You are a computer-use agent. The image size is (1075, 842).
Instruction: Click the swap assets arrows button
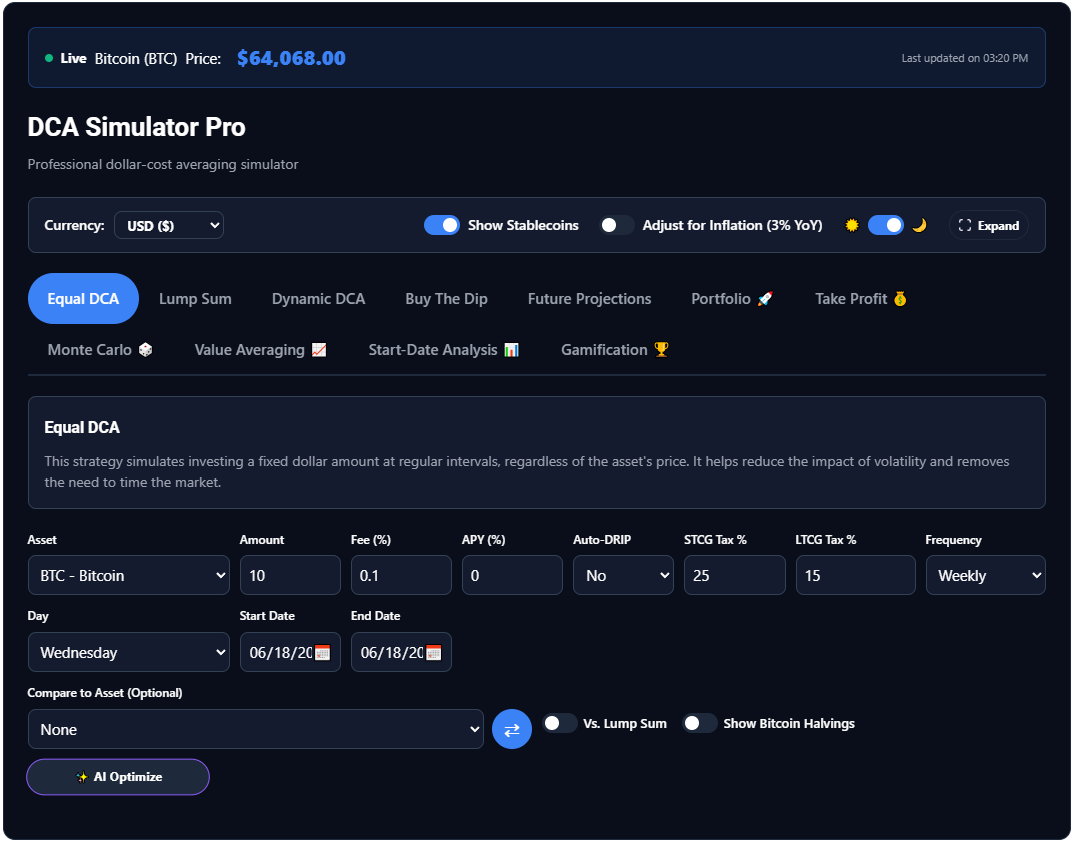pos(511,729)
